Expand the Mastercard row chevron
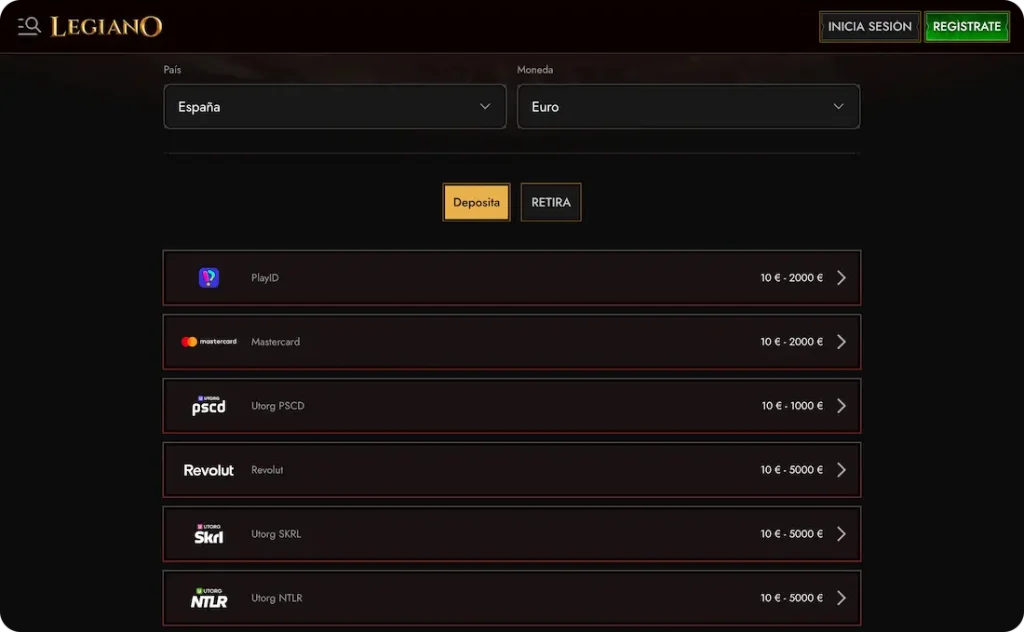The image size is (1024, 632). click(841, 341)
